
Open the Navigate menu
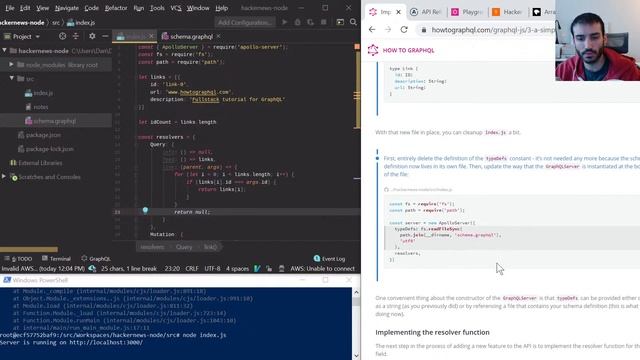coord(67,8)
